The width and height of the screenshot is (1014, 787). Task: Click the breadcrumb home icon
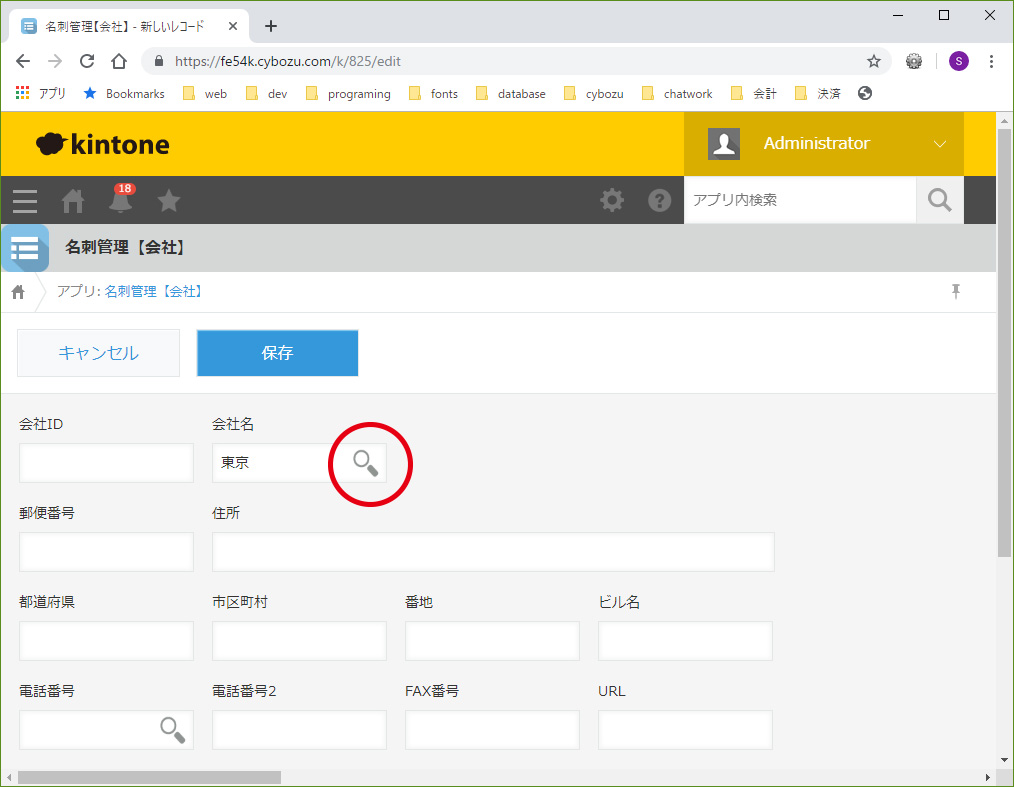[18, 292]
